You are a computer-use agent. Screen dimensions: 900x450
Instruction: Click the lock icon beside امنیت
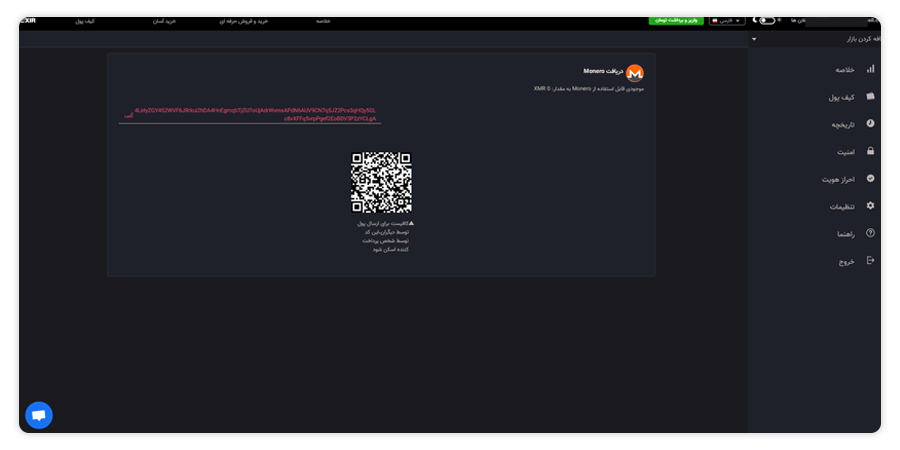(x=870, y=151)
